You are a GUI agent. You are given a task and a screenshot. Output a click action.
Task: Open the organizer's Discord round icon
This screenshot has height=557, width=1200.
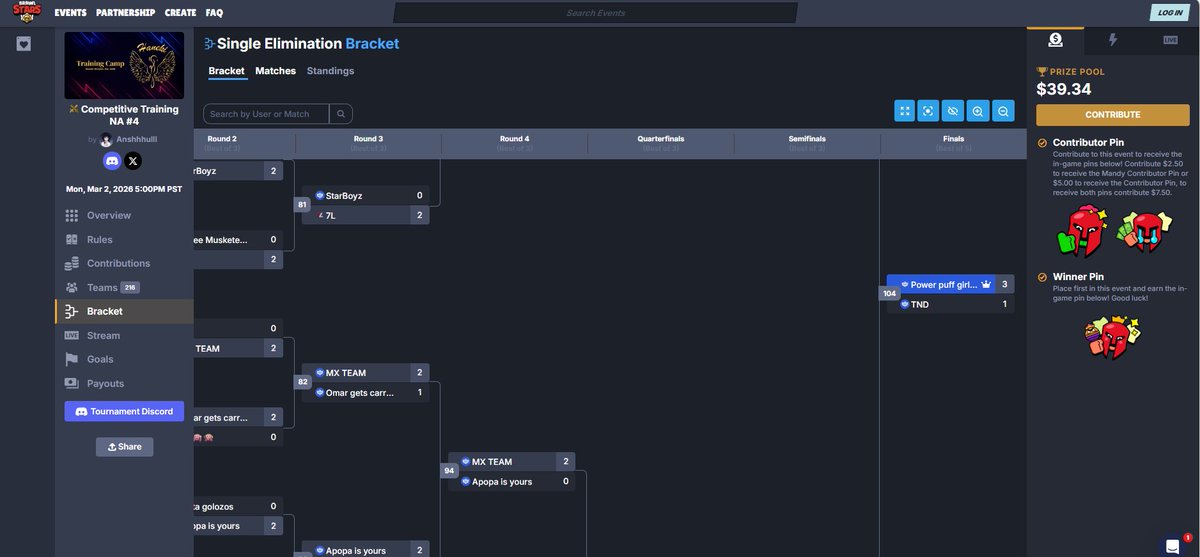click(x=112, y=160)
